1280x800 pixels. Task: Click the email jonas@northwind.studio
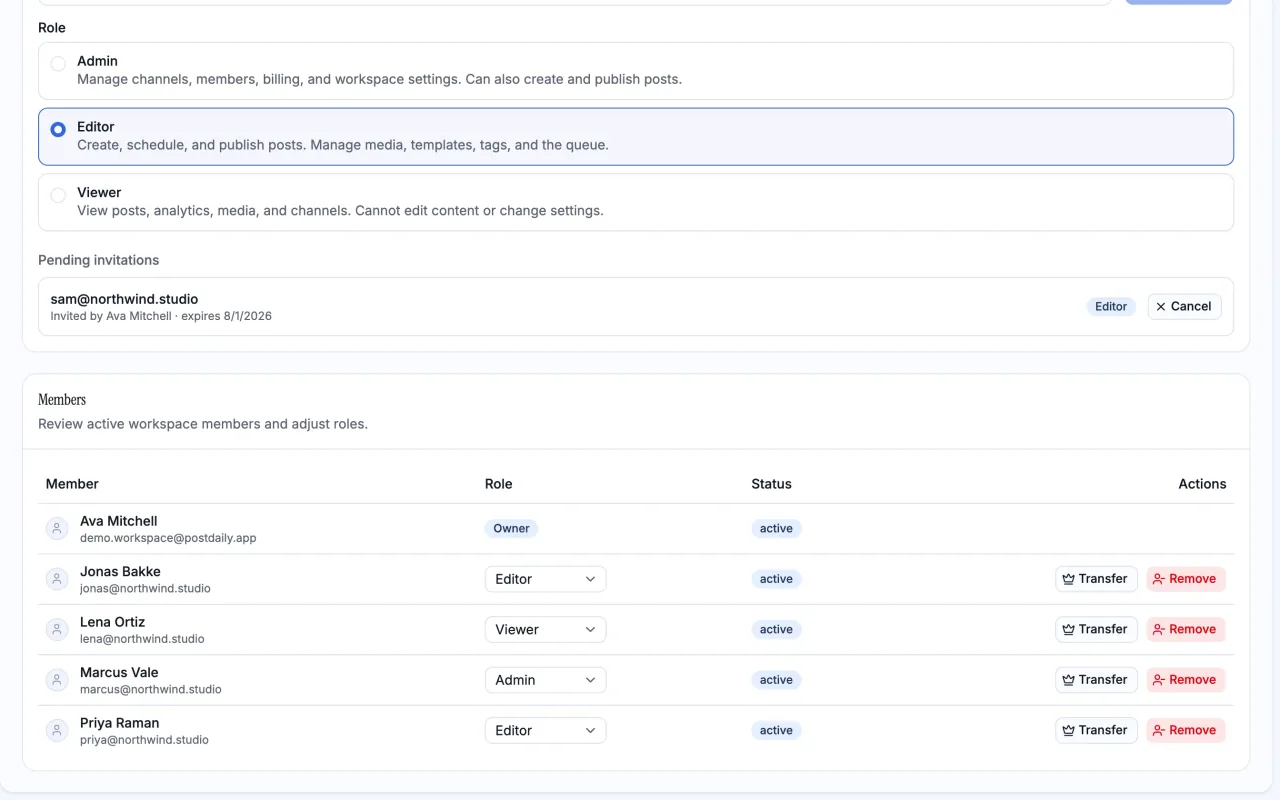(145, 589)
